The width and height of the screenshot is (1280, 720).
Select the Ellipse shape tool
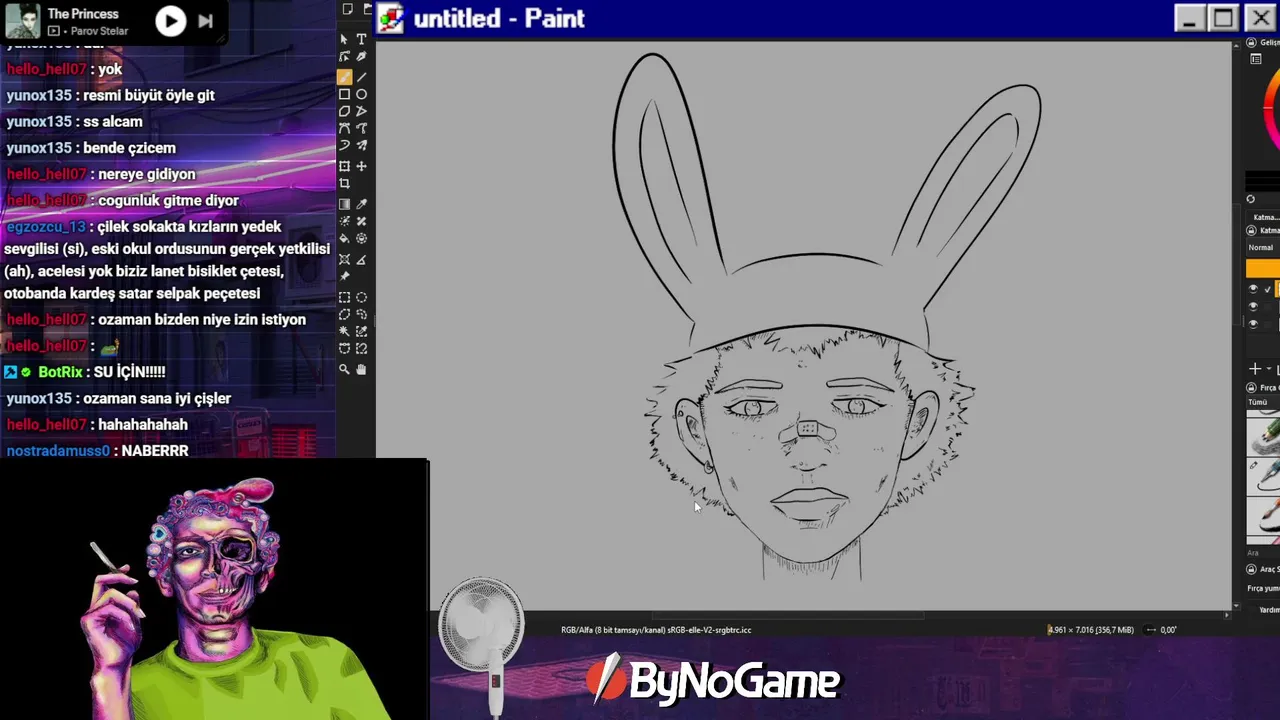tap(361, 94)
